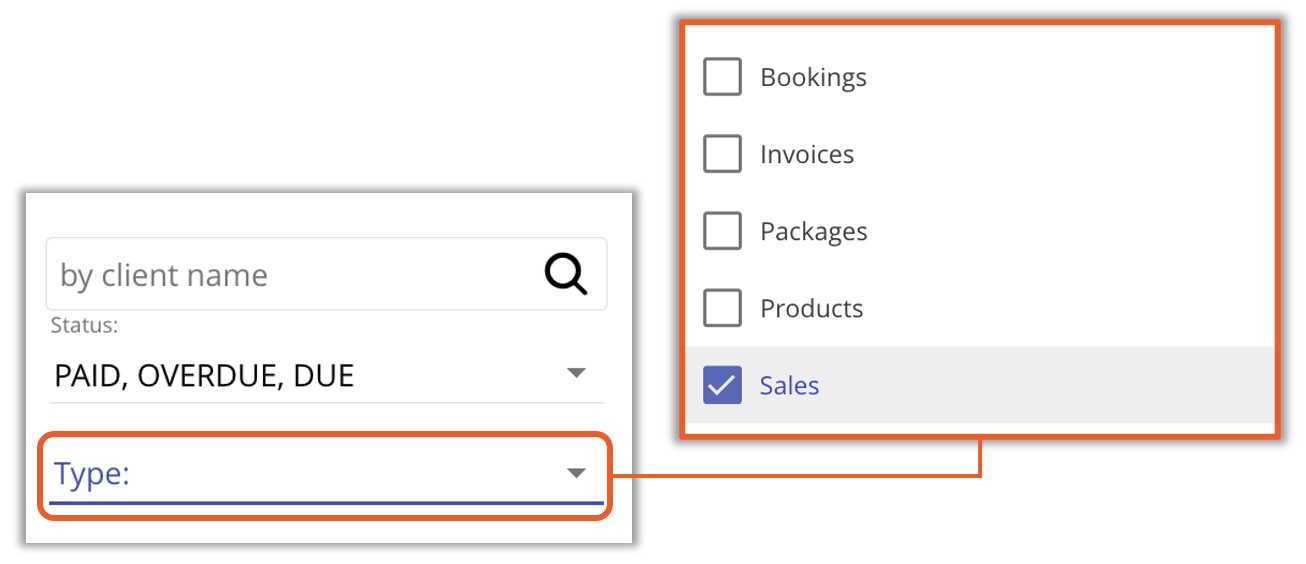Toggle the Products checkbox on
Image resolution: width=1306 pixels, height=564 pixels.
[722, 308]
